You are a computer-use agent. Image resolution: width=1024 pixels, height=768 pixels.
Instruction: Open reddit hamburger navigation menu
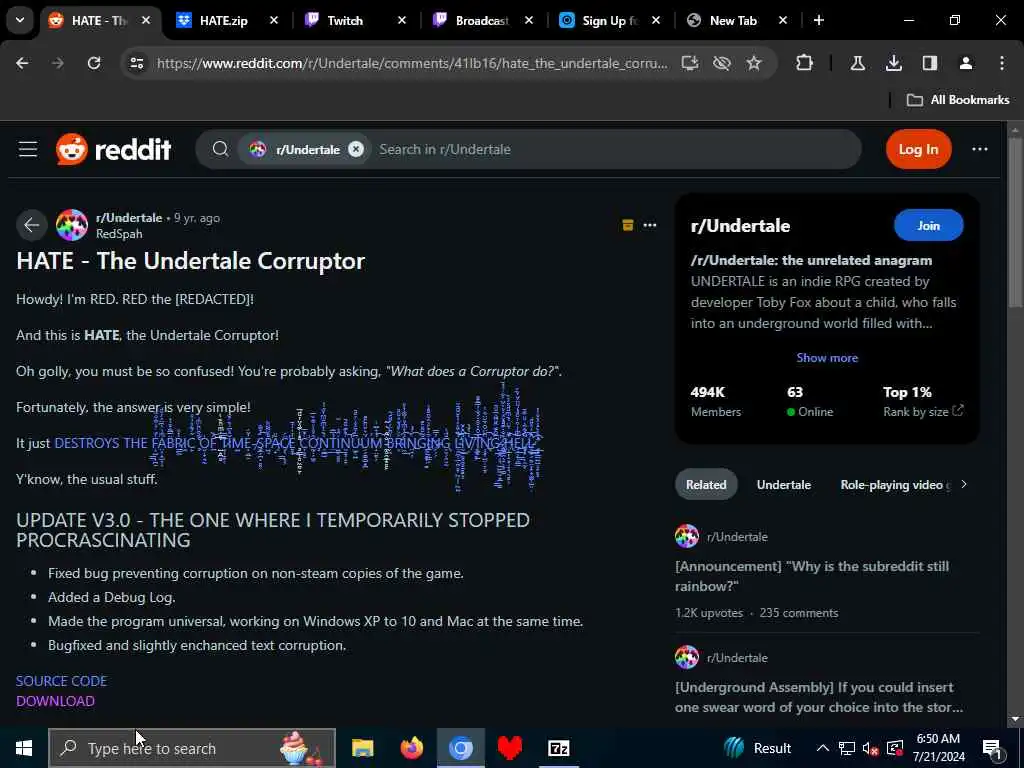[28, 150]
